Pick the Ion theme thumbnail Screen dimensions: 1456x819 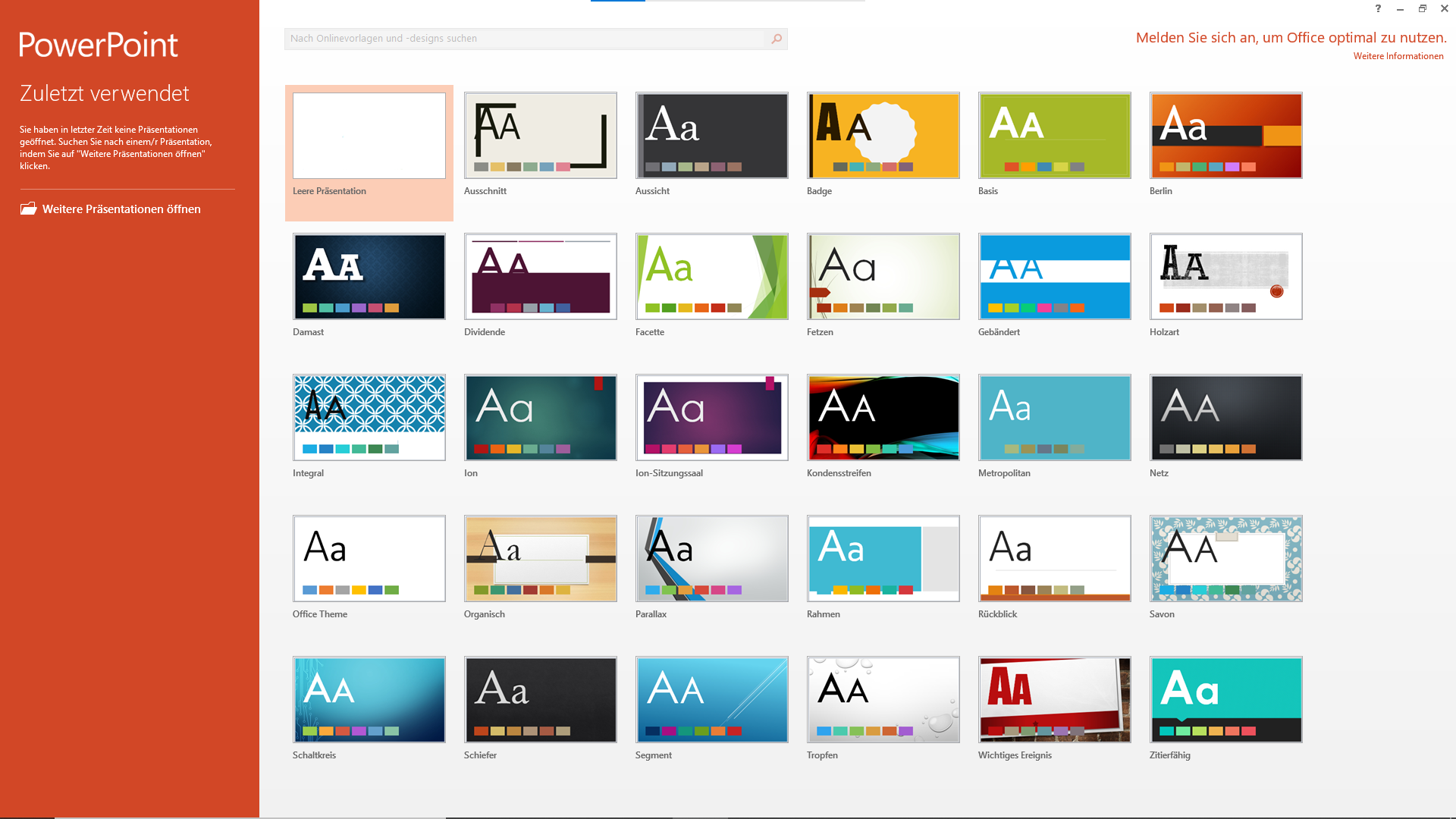click(541, 418)
